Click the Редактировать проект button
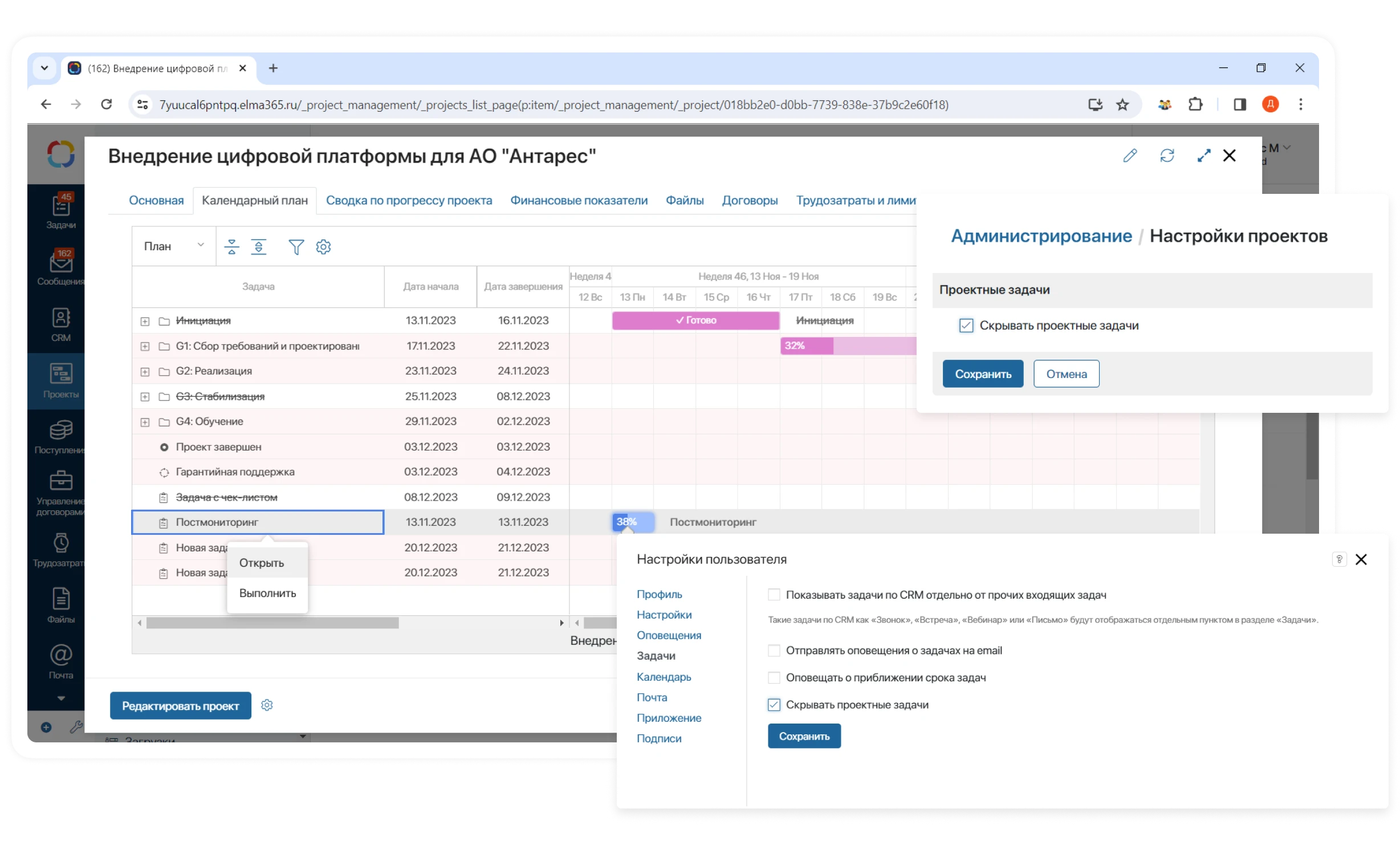The width and height of the screenshot is (1400, 845). [x=180, y=706]
